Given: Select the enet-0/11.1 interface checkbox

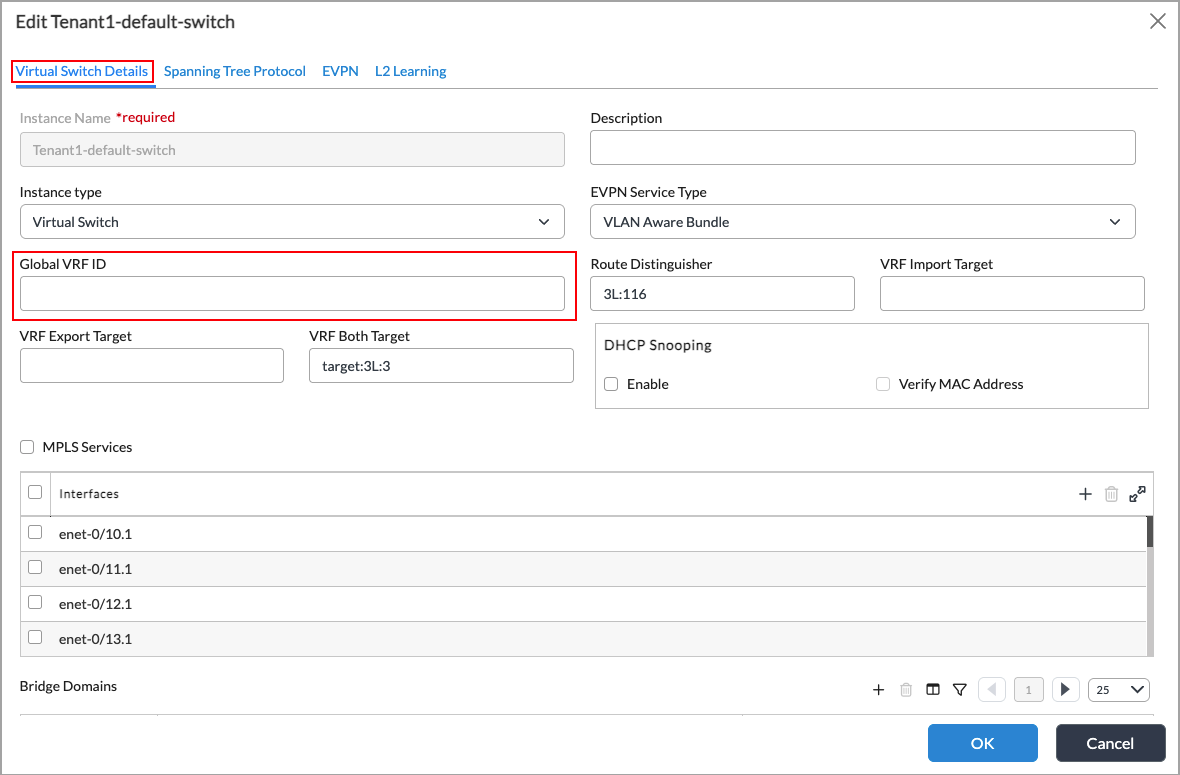Looking at the screenshot, I should coord(35,568).
